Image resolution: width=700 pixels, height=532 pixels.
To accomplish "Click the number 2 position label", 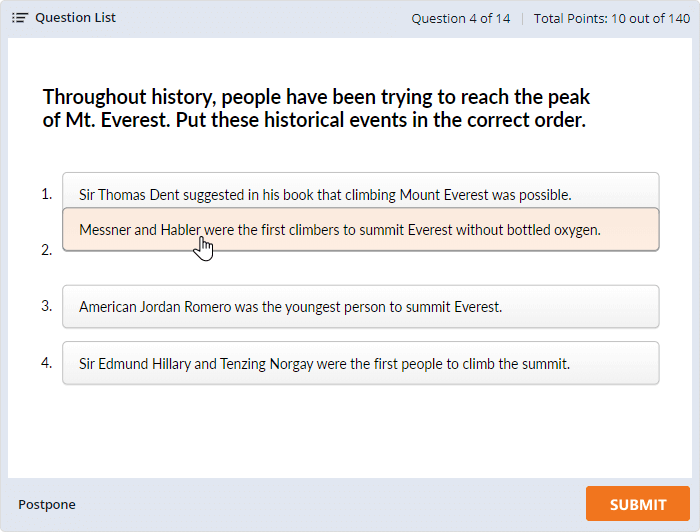I will 47,250.
